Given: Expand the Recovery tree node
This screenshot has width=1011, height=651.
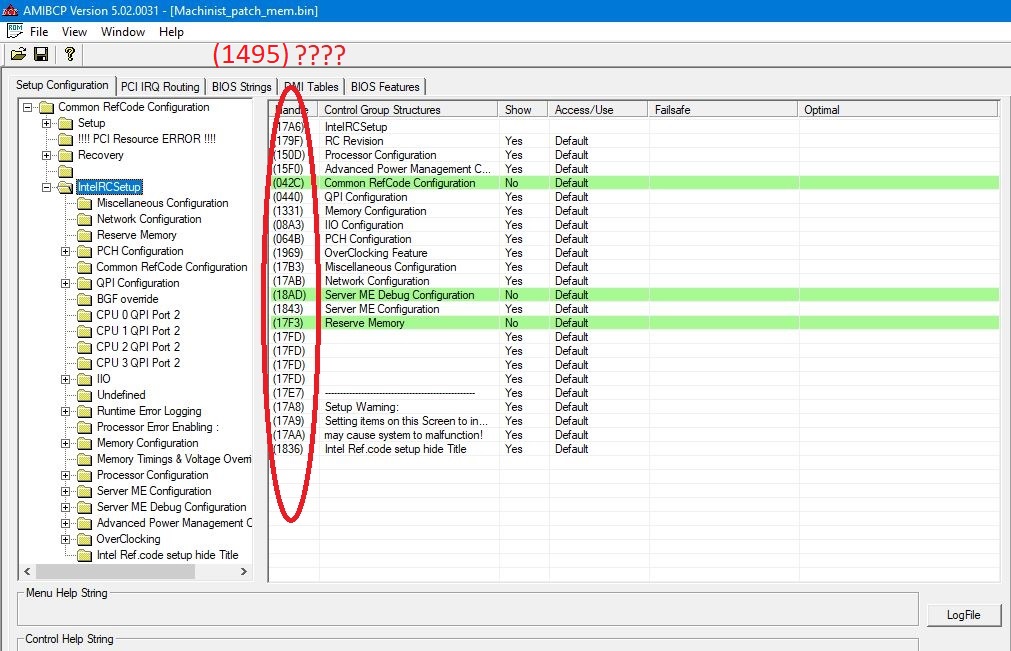Looking at the screenshot, I should point(46,155).
